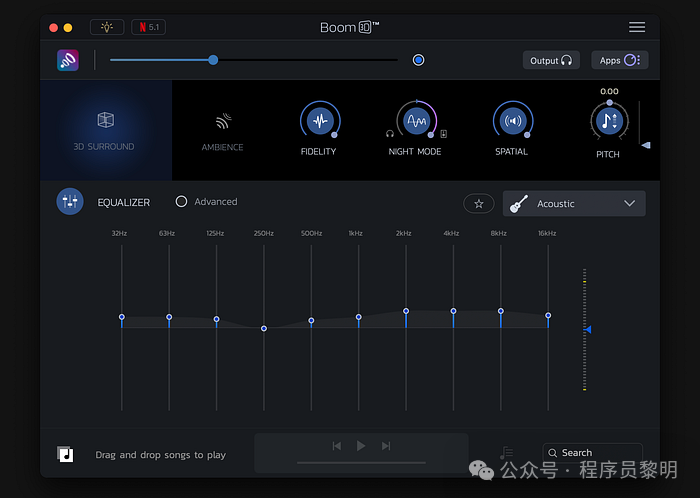
Task: Click the 32Hz band slider handle
Action: tap(121, 317)
